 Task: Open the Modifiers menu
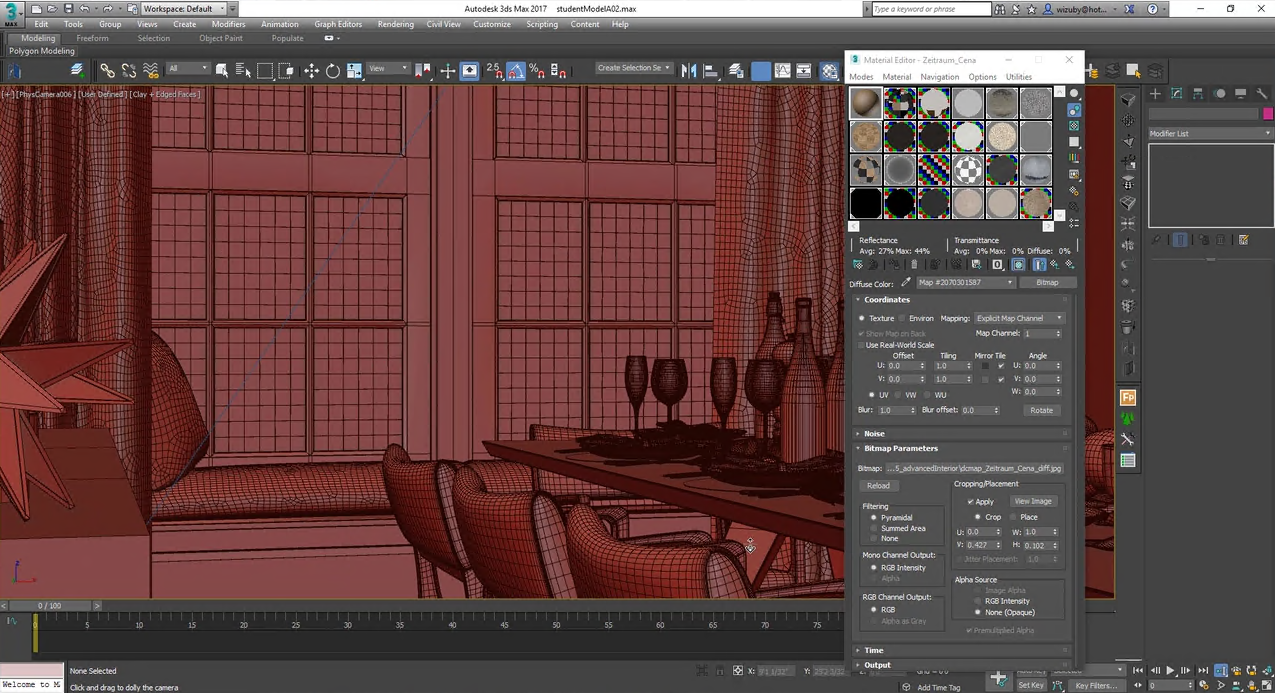coord(228,24)
